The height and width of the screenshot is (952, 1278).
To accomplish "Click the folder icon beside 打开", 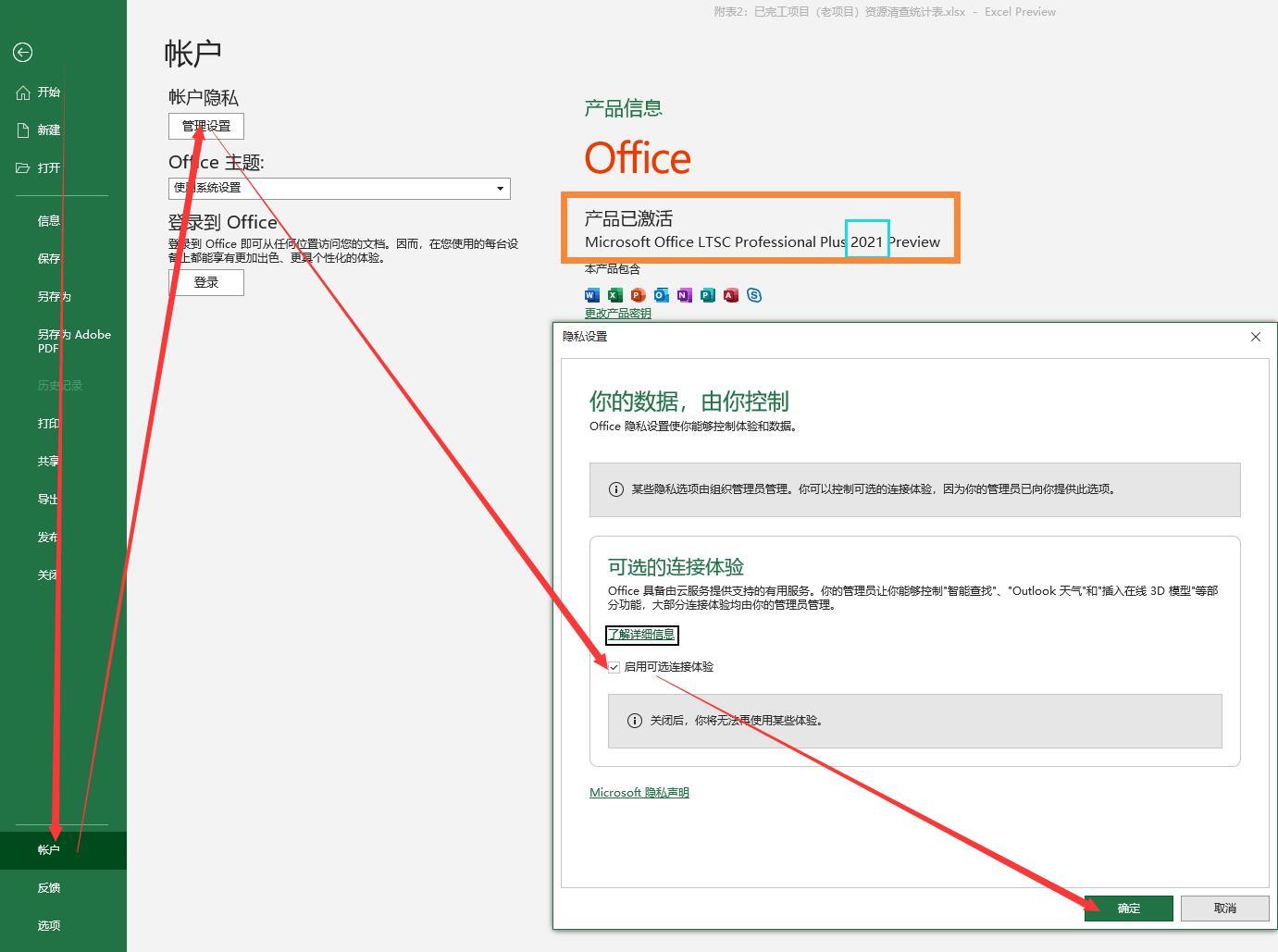I will 23,168.
